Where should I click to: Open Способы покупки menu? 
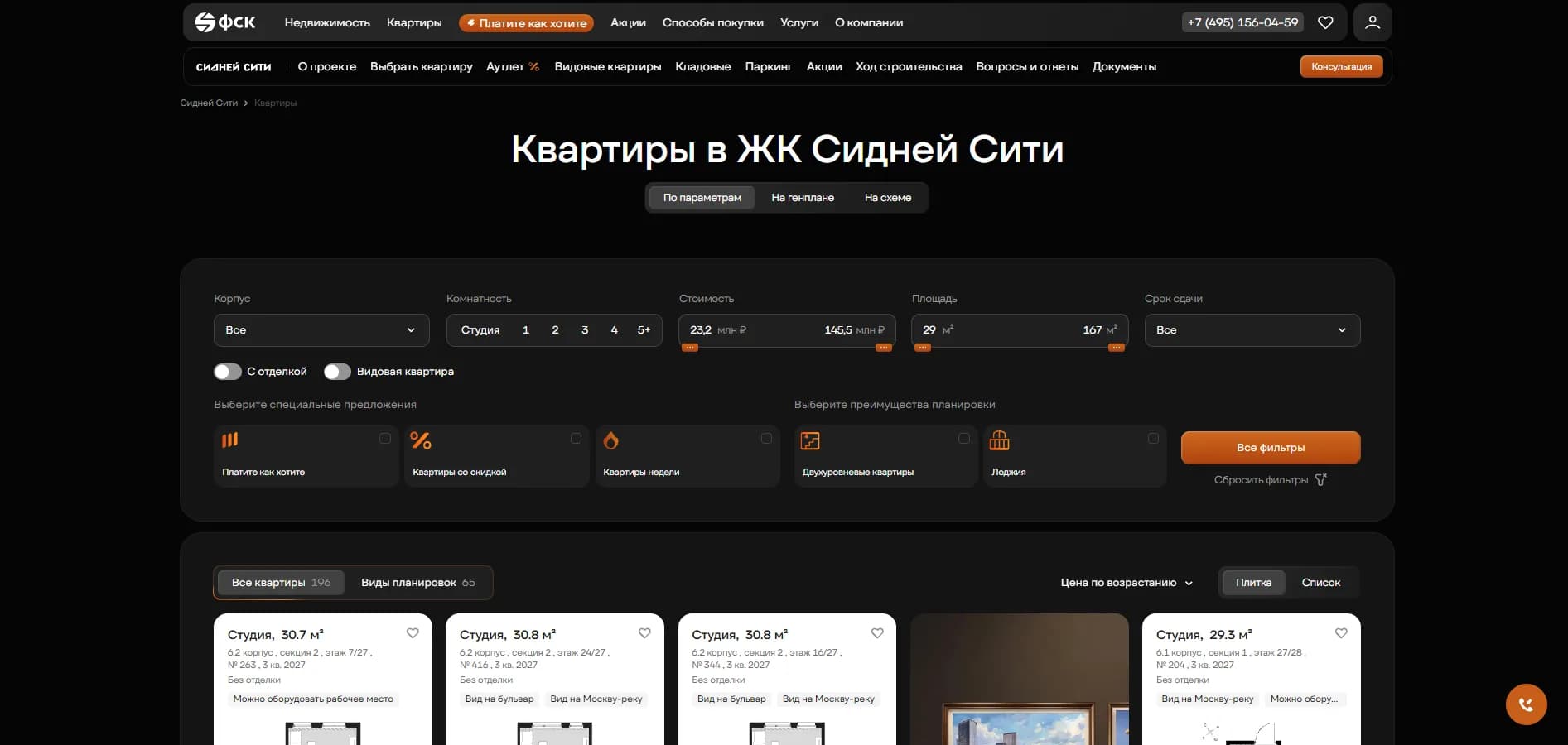(712, 22)
